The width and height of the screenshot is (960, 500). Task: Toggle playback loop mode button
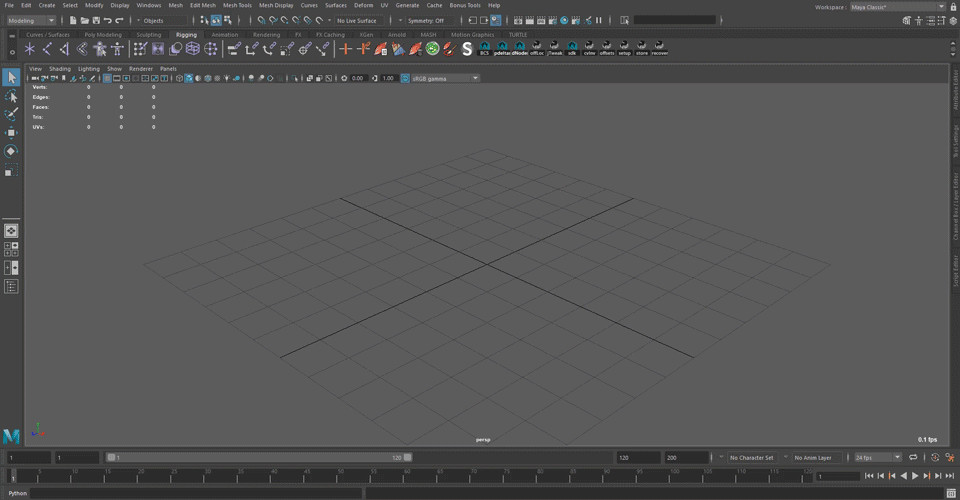click(913, 457)
